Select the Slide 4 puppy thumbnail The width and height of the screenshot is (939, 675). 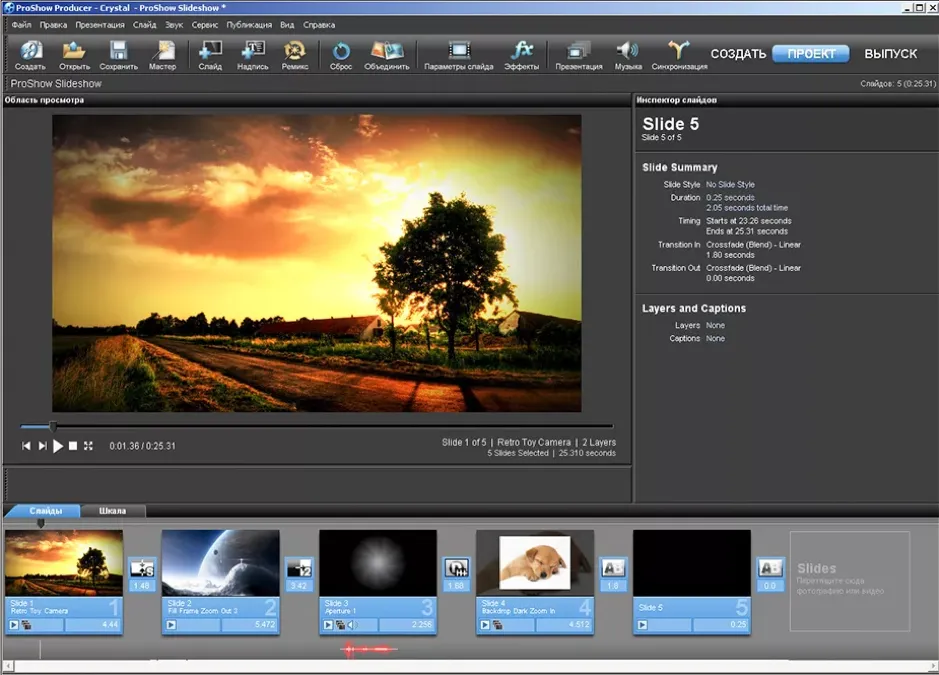535,562
